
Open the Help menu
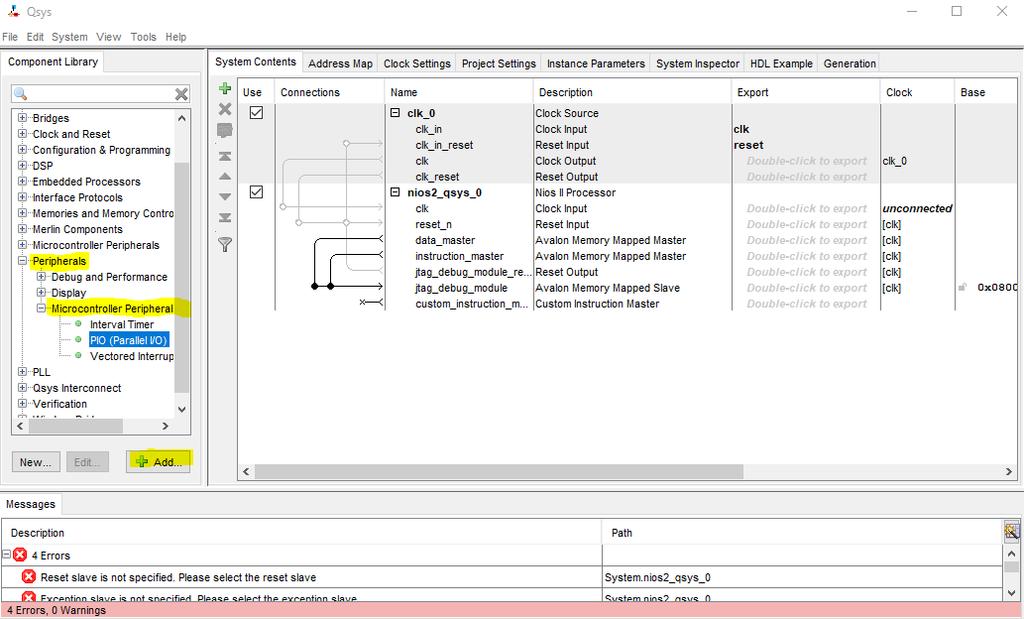tap(176, 37)
